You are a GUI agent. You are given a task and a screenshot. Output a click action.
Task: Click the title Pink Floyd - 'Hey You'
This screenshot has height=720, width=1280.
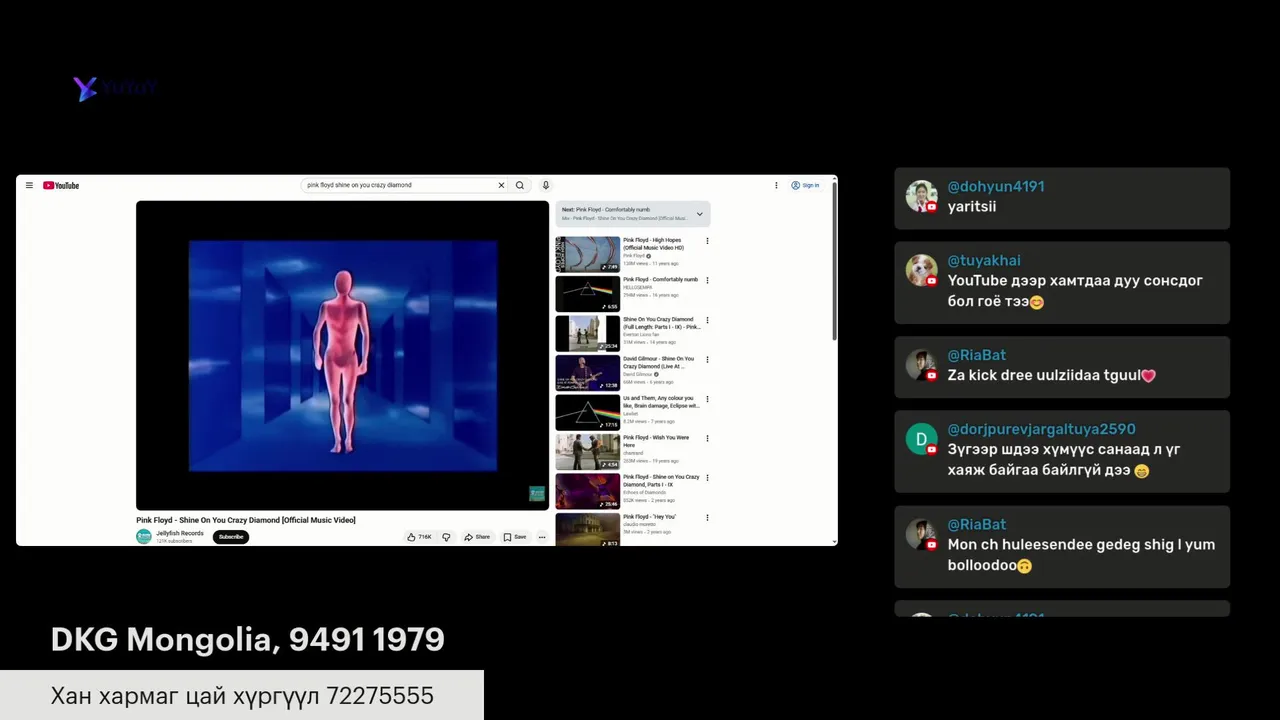(x=650, y=517)
